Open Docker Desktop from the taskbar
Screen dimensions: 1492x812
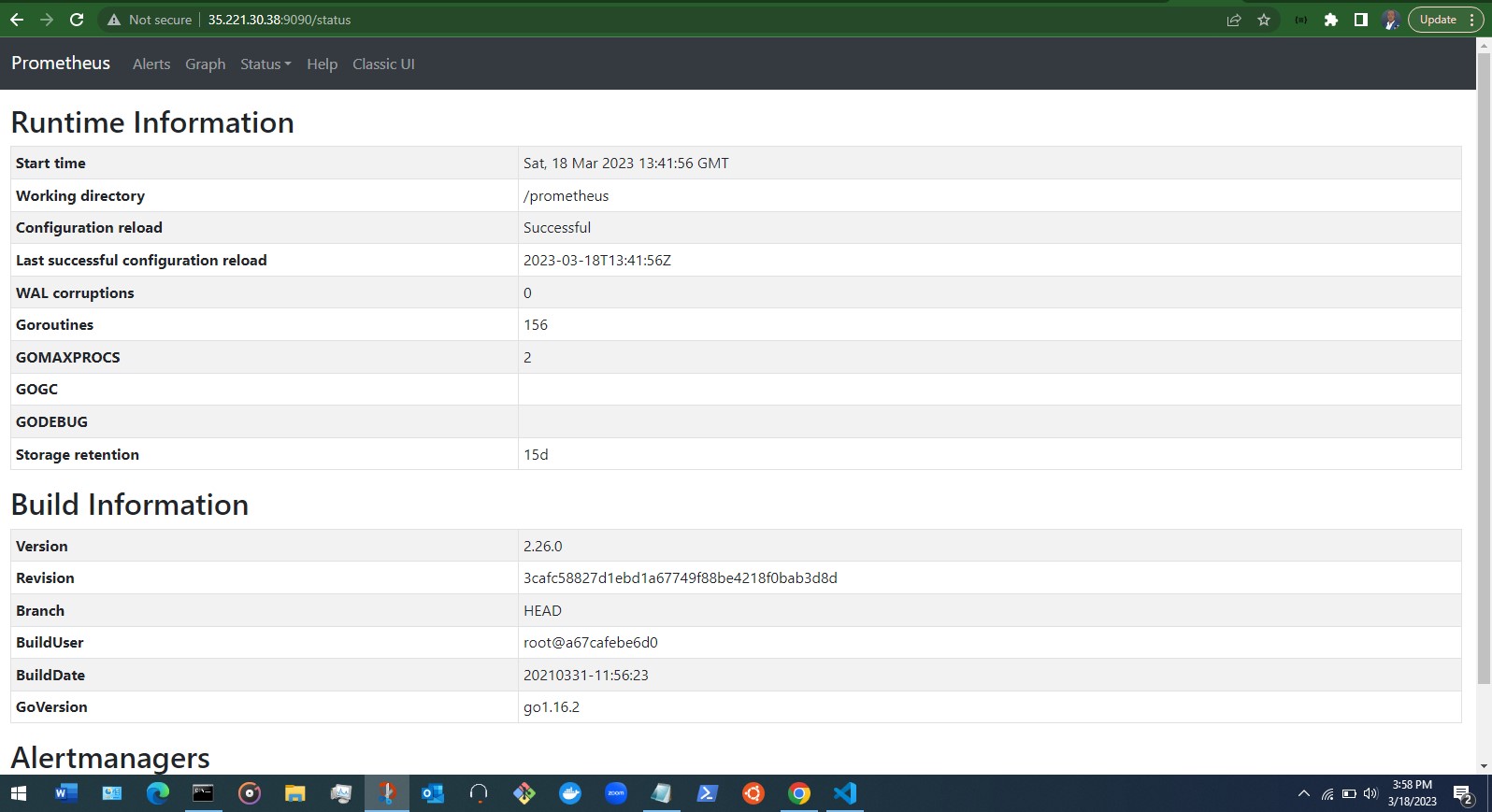point(570,793)
